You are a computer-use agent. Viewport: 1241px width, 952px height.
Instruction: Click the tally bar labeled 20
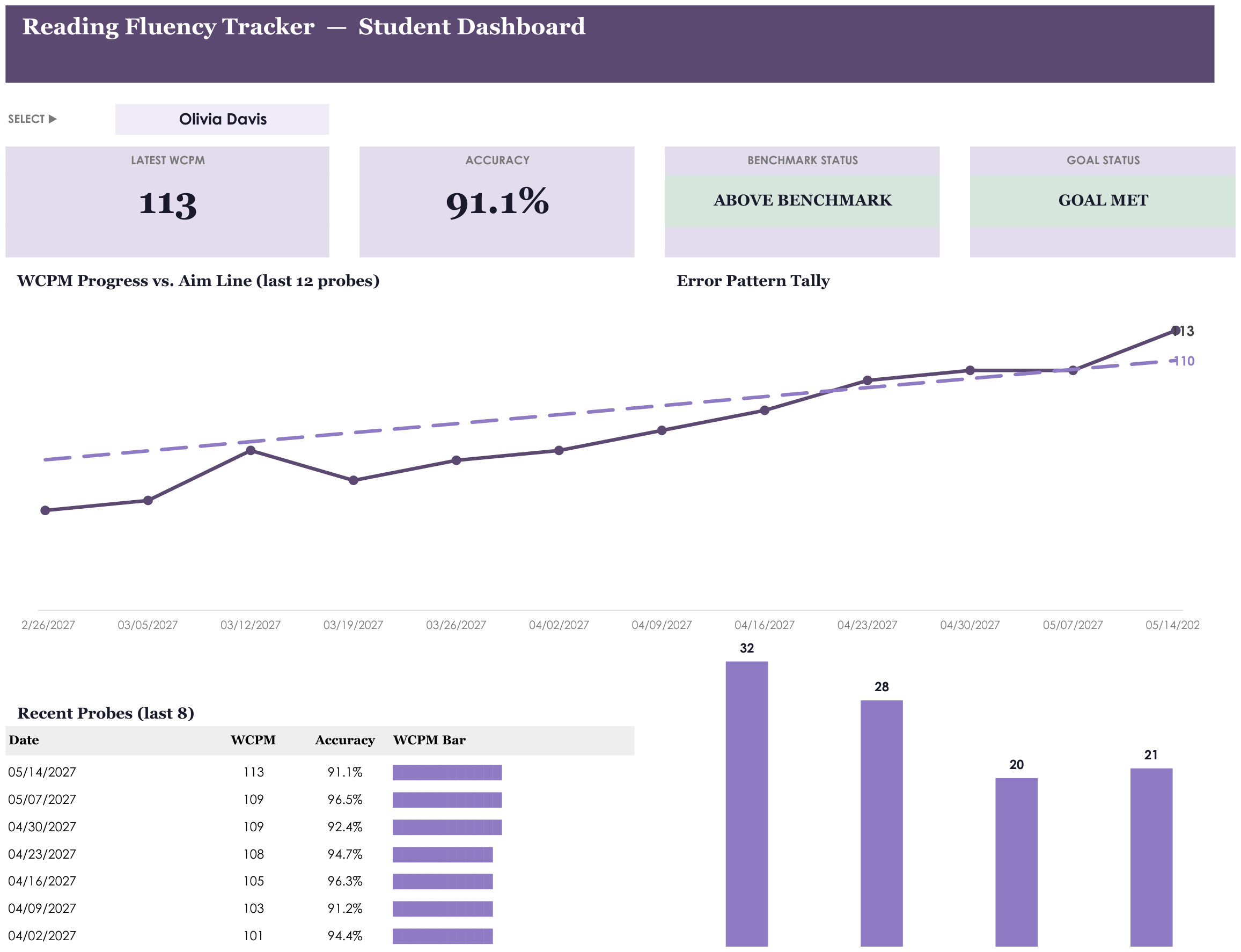1016,862
